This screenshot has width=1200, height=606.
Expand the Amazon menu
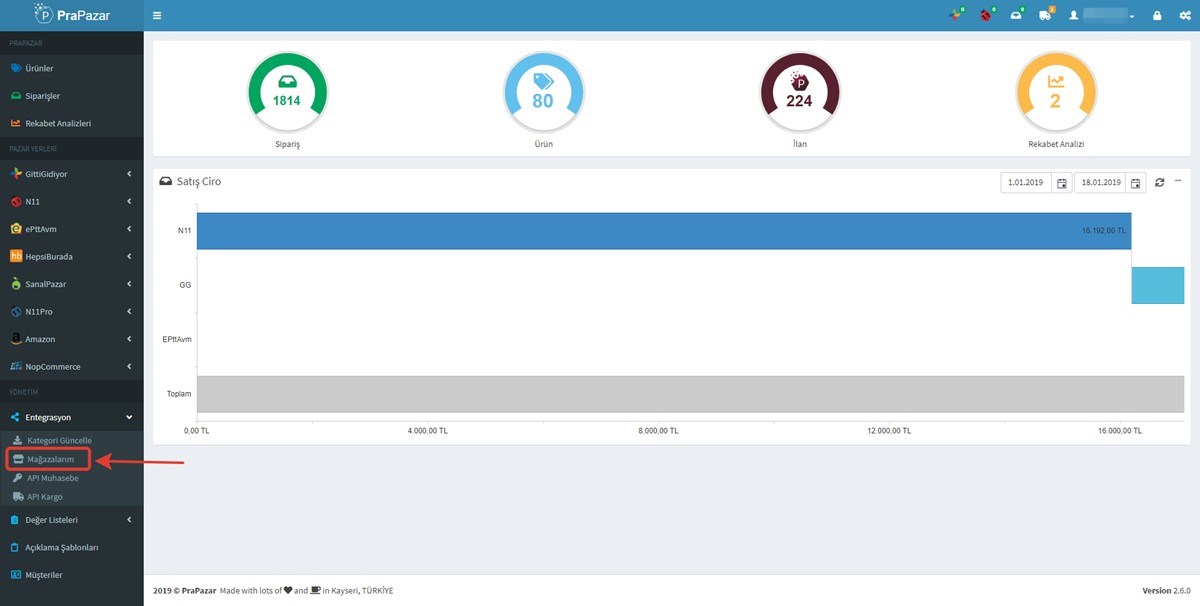tap(72, 339)
